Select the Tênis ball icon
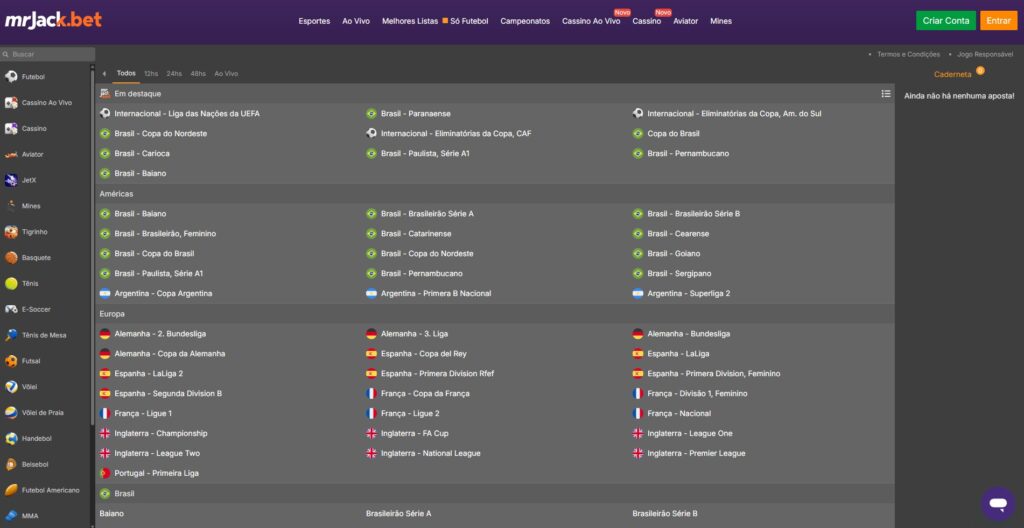Screen dimensions: 1024x528 pyautogui.click(x=11, y=284)
